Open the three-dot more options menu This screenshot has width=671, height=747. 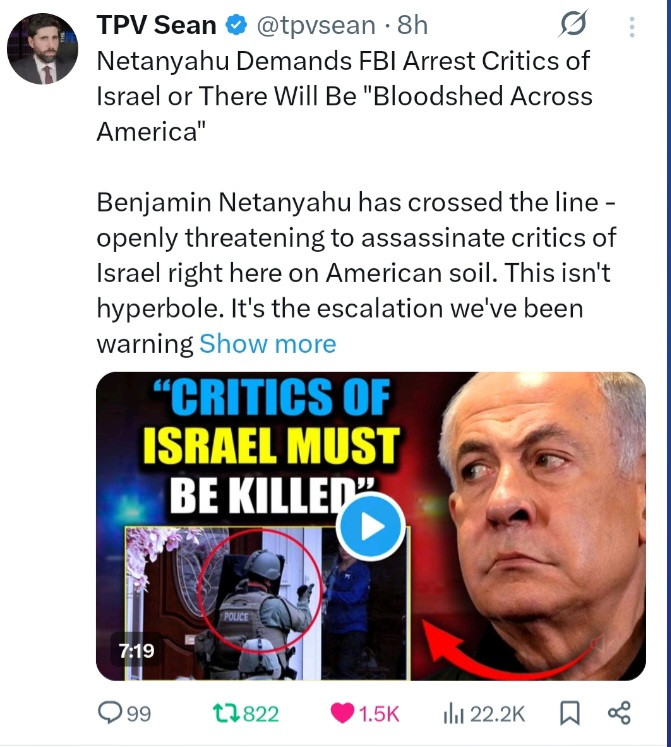coord(632,27)
